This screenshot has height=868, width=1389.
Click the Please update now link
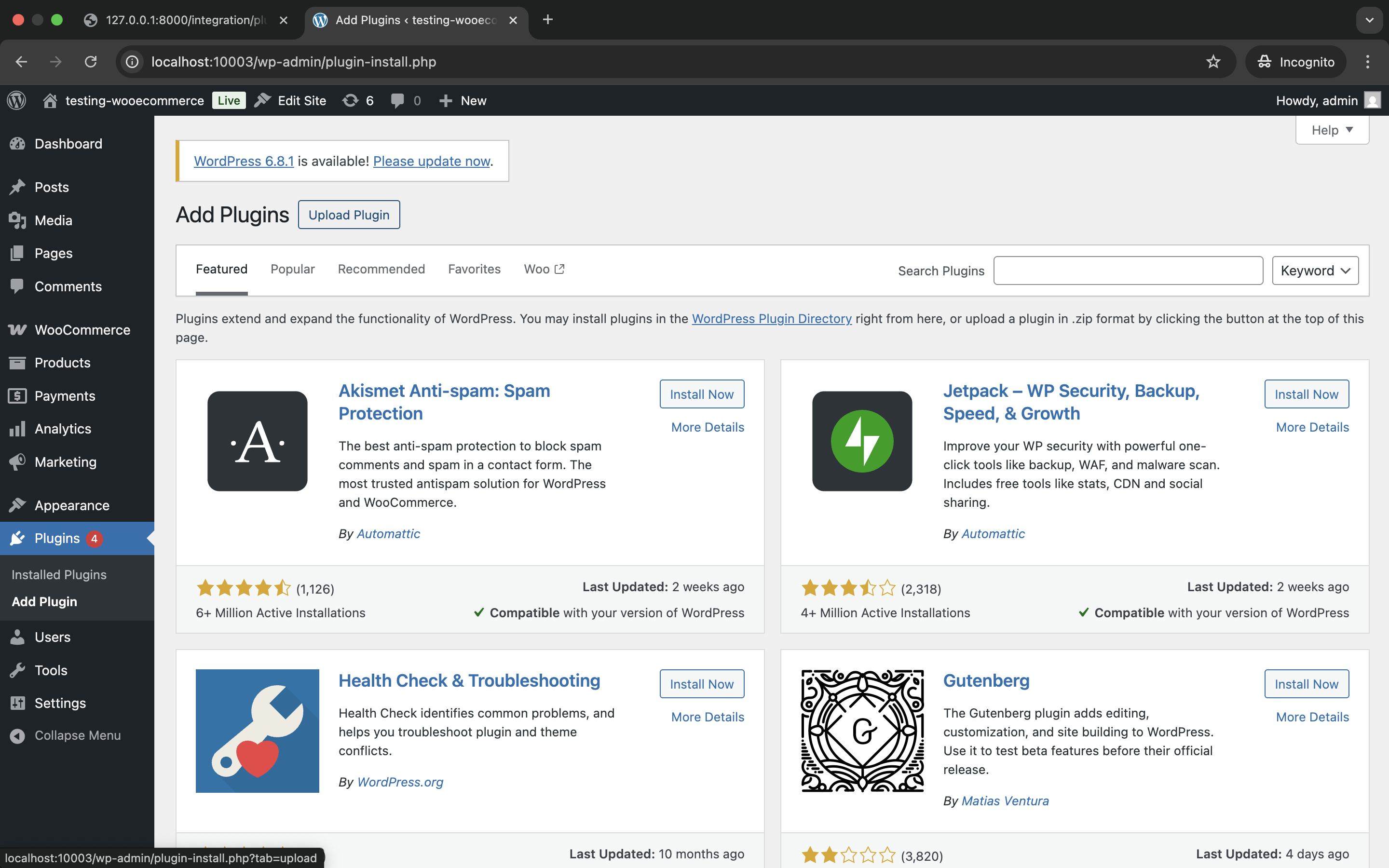click(432, 162)
